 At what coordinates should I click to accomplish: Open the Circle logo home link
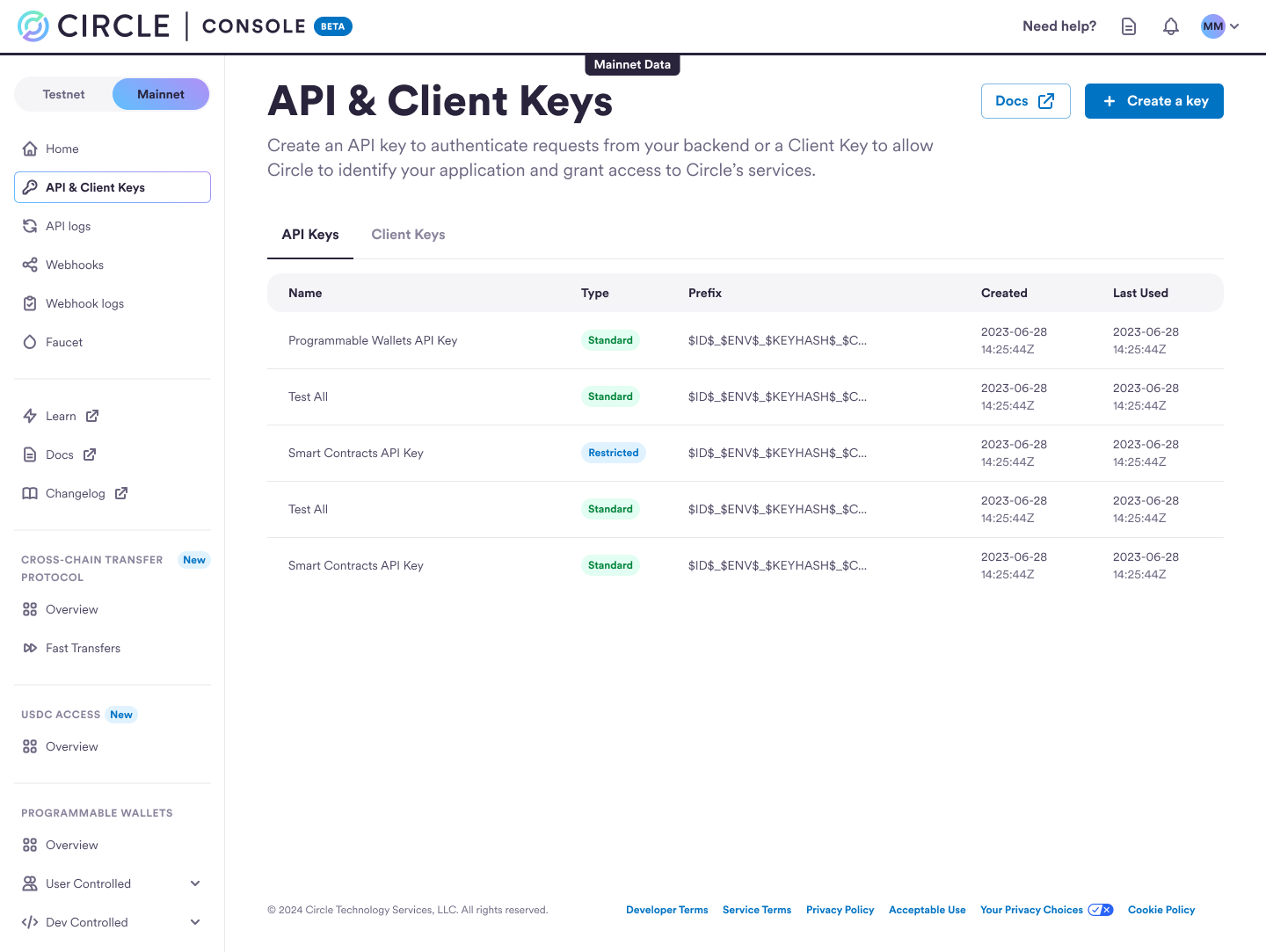click(x=94, y=26)
